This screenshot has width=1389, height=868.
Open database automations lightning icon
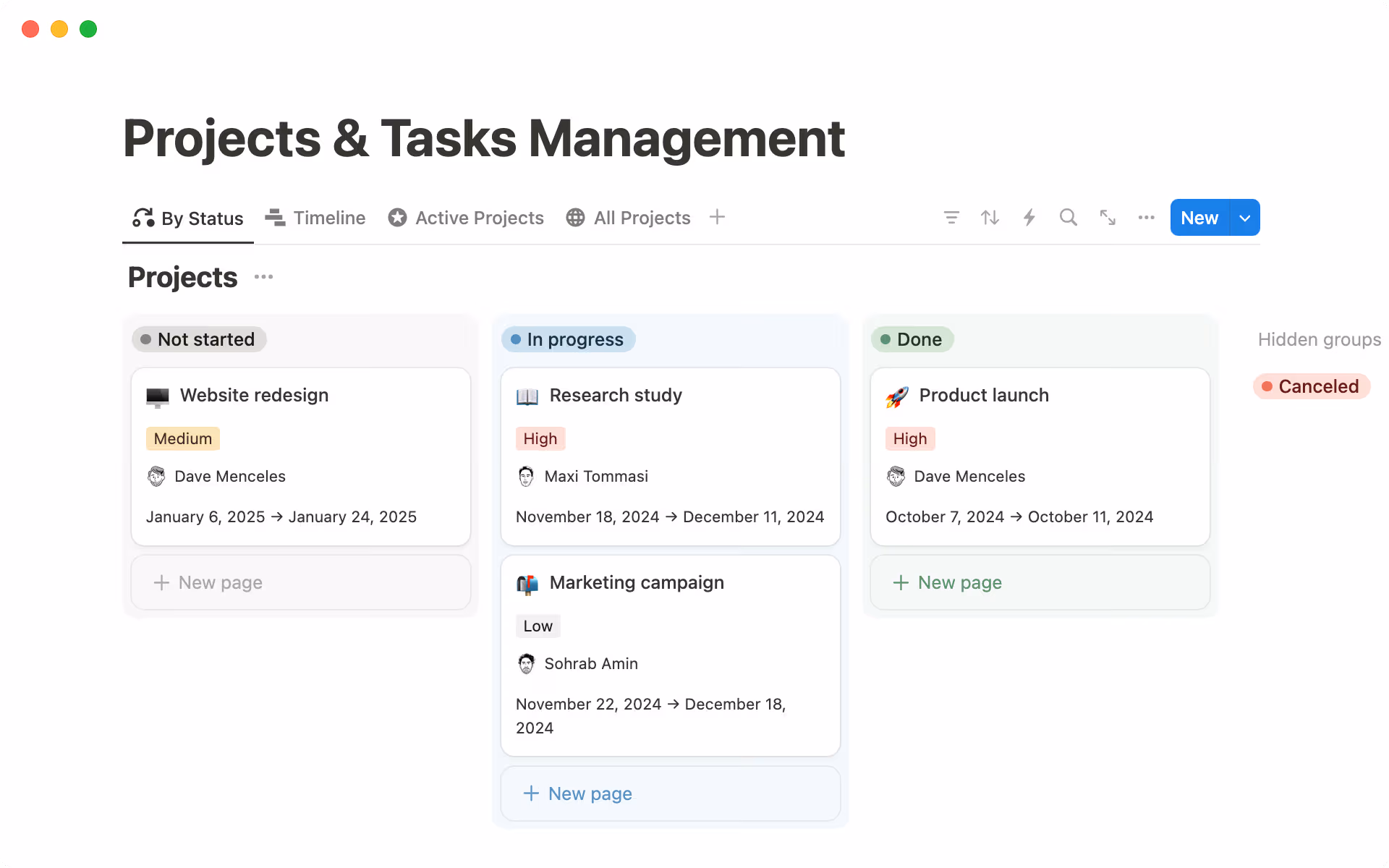tap(1029, 217)
